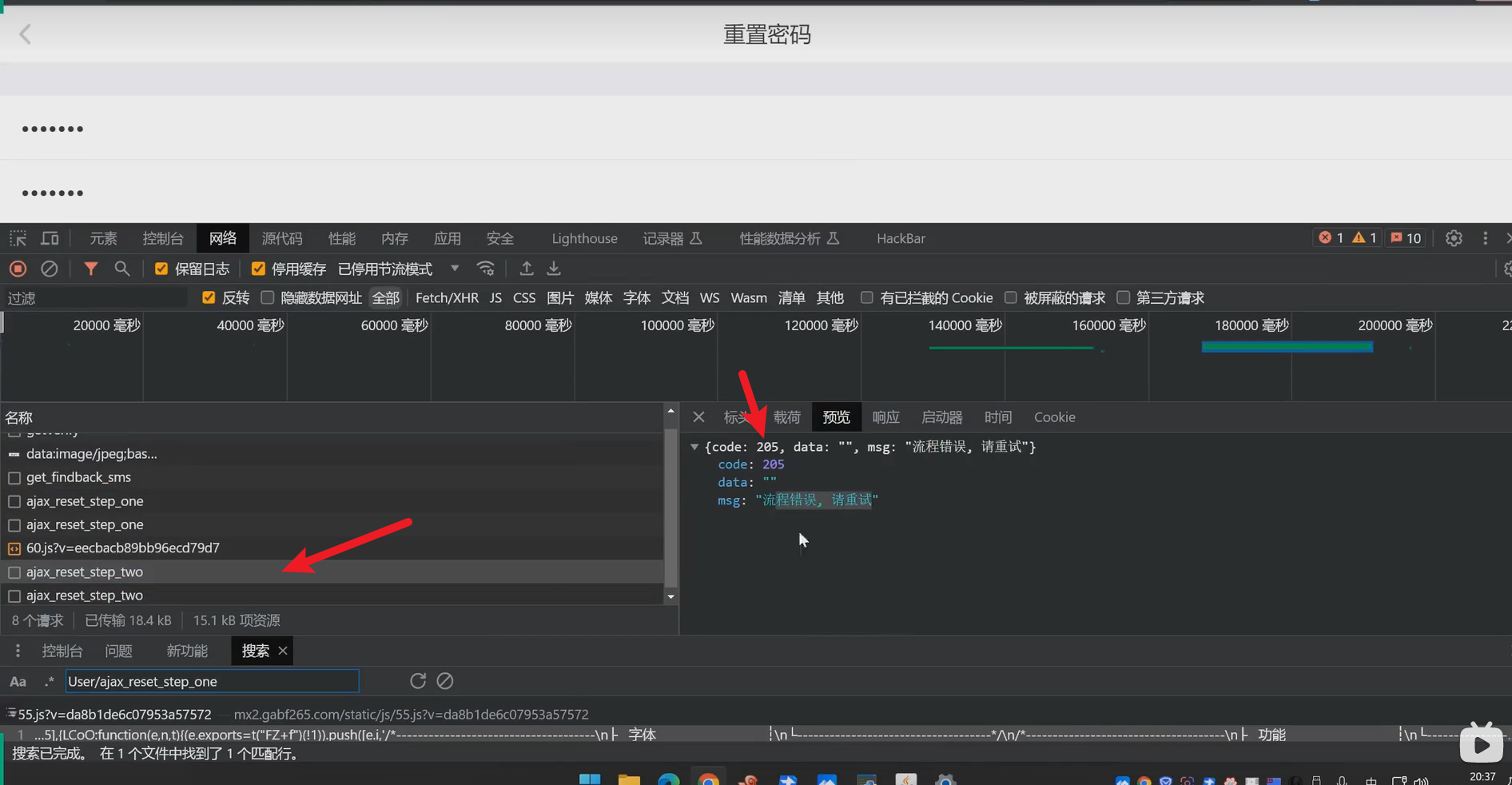
Task: Toggle device toolbar emulation icon
Action: [50, 238]
